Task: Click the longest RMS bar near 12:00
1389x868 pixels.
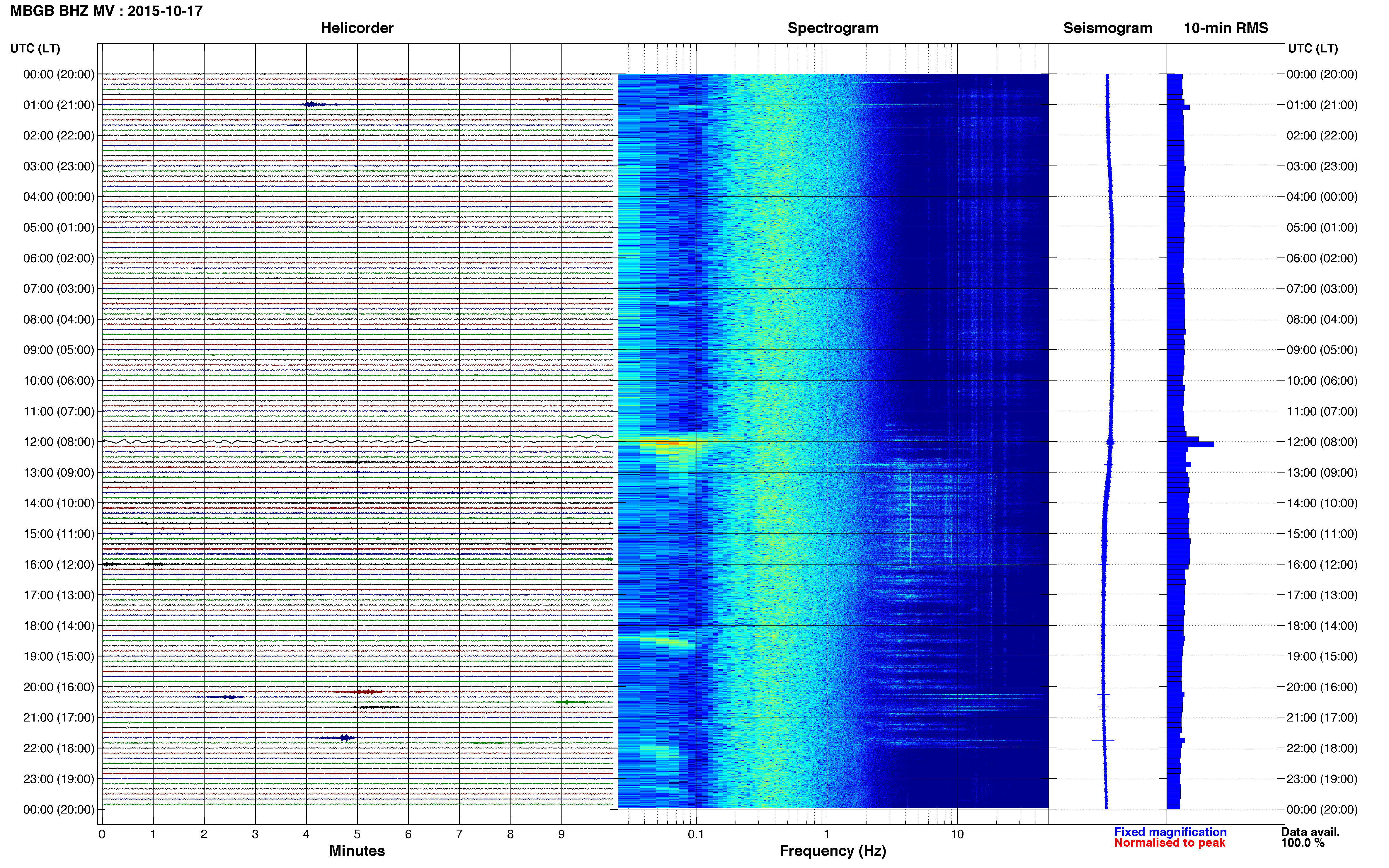Action: 1190,444
